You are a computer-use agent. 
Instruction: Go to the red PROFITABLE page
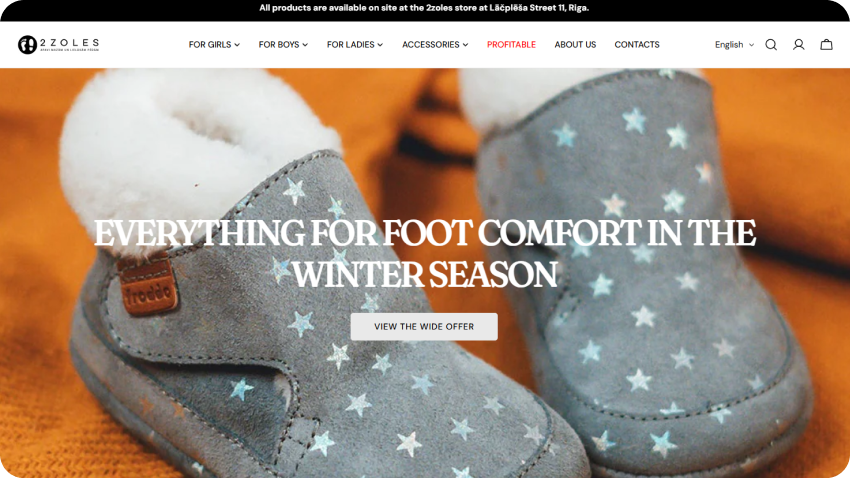pyautogui.click(x=511, y=44)
